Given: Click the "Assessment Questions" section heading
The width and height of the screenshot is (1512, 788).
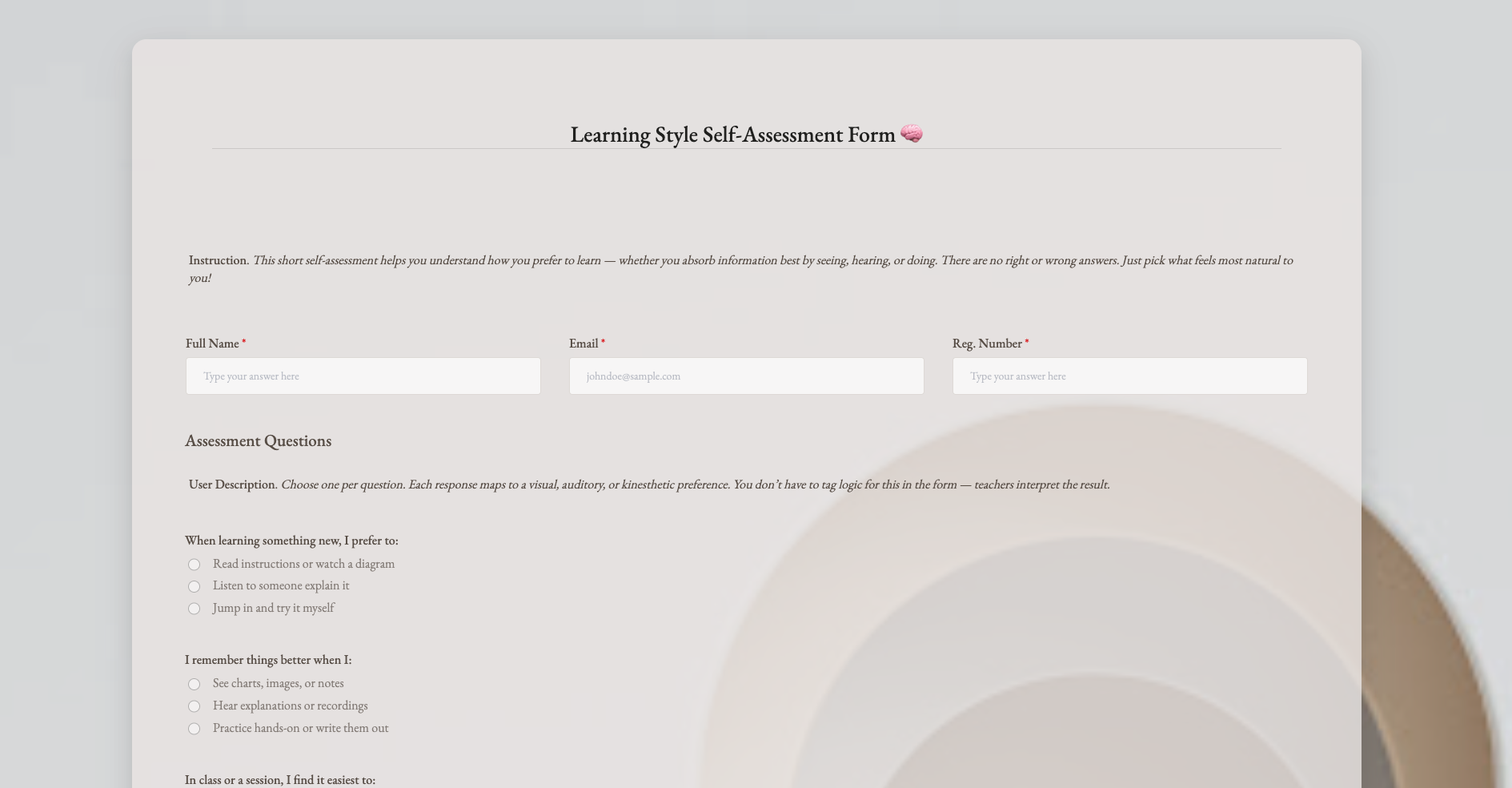Looking at the screenshot, I should point(258,440).
